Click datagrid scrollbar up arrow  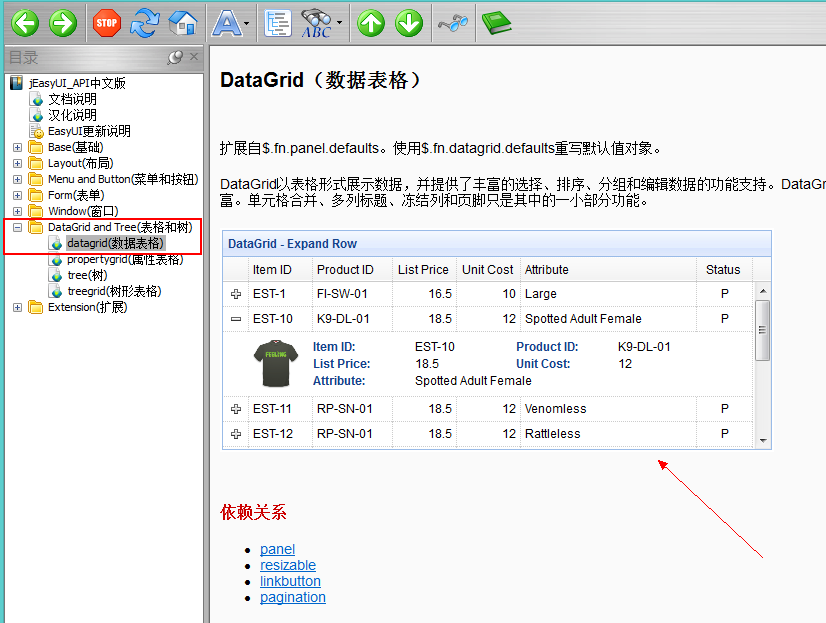tap(763, 291)
